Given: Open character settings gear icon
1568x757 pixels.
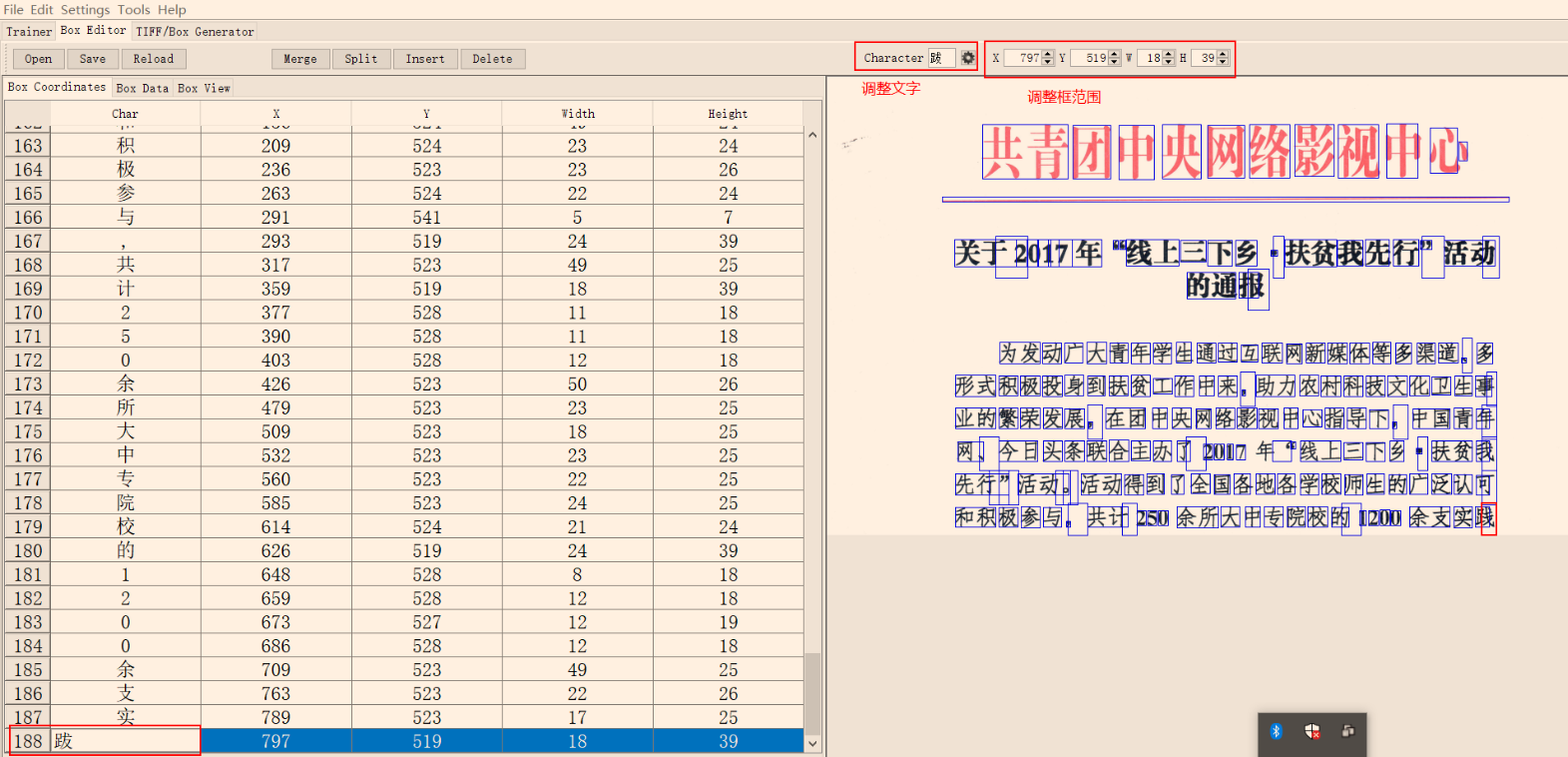Looking at the screenshot, I should point(967,58).
